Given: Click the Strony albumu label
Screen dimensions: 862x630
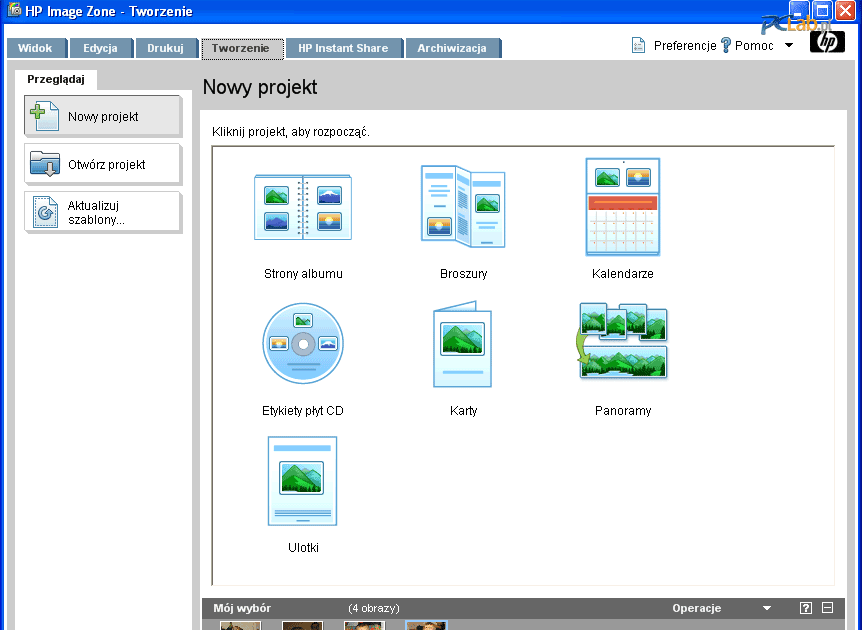Looking at the screenshot, I should tap(303, 274).
